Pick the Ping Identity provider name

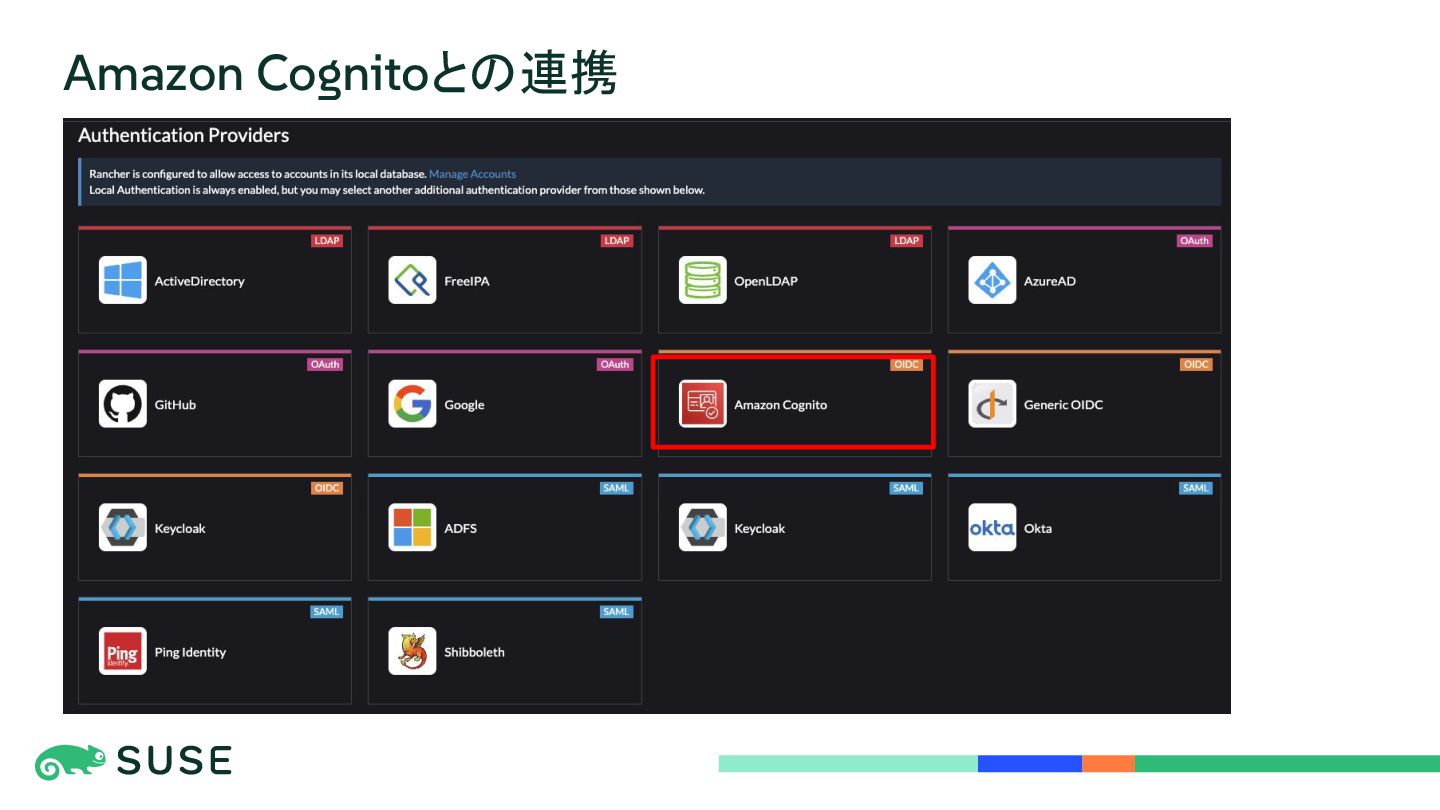click(190, 653)
